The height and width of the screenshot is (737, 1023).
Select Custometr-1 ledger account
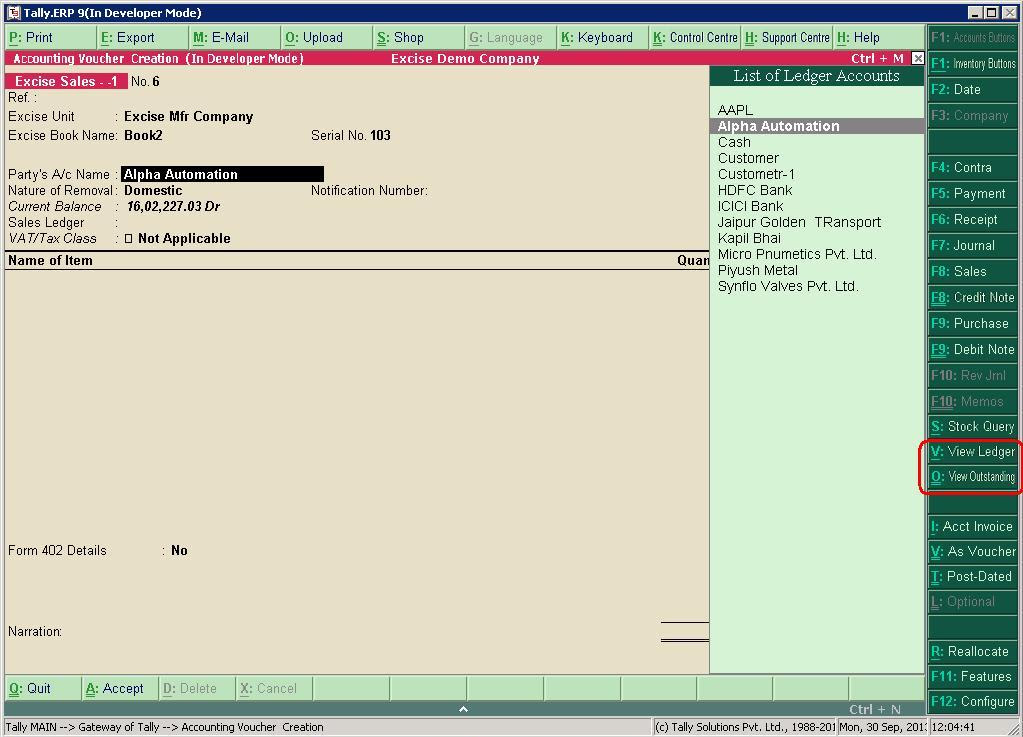pyautogui.click(x=817, y=174)
